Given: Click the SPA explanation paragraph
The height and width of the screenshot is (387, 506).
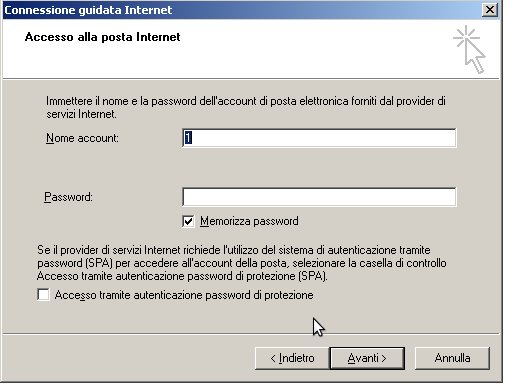Looking at the screenshot, I should click(242, 263).
